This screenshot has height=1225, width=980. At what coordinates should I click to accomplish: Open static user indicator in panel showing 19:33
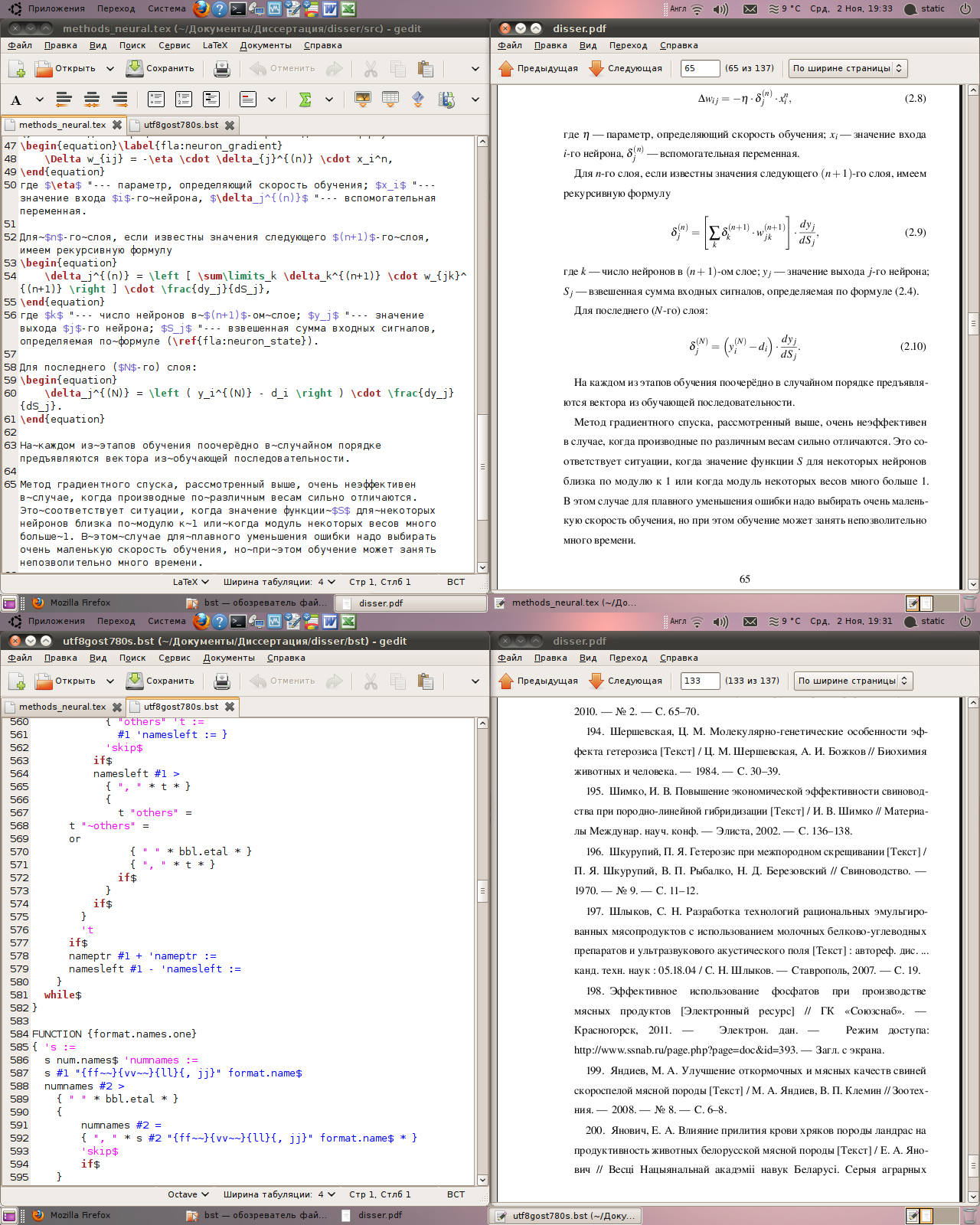tap(925, 9)
